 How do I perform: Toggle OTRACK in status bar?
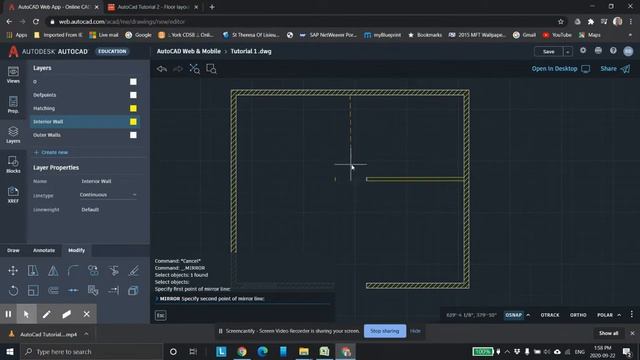[x=550, y=315]
